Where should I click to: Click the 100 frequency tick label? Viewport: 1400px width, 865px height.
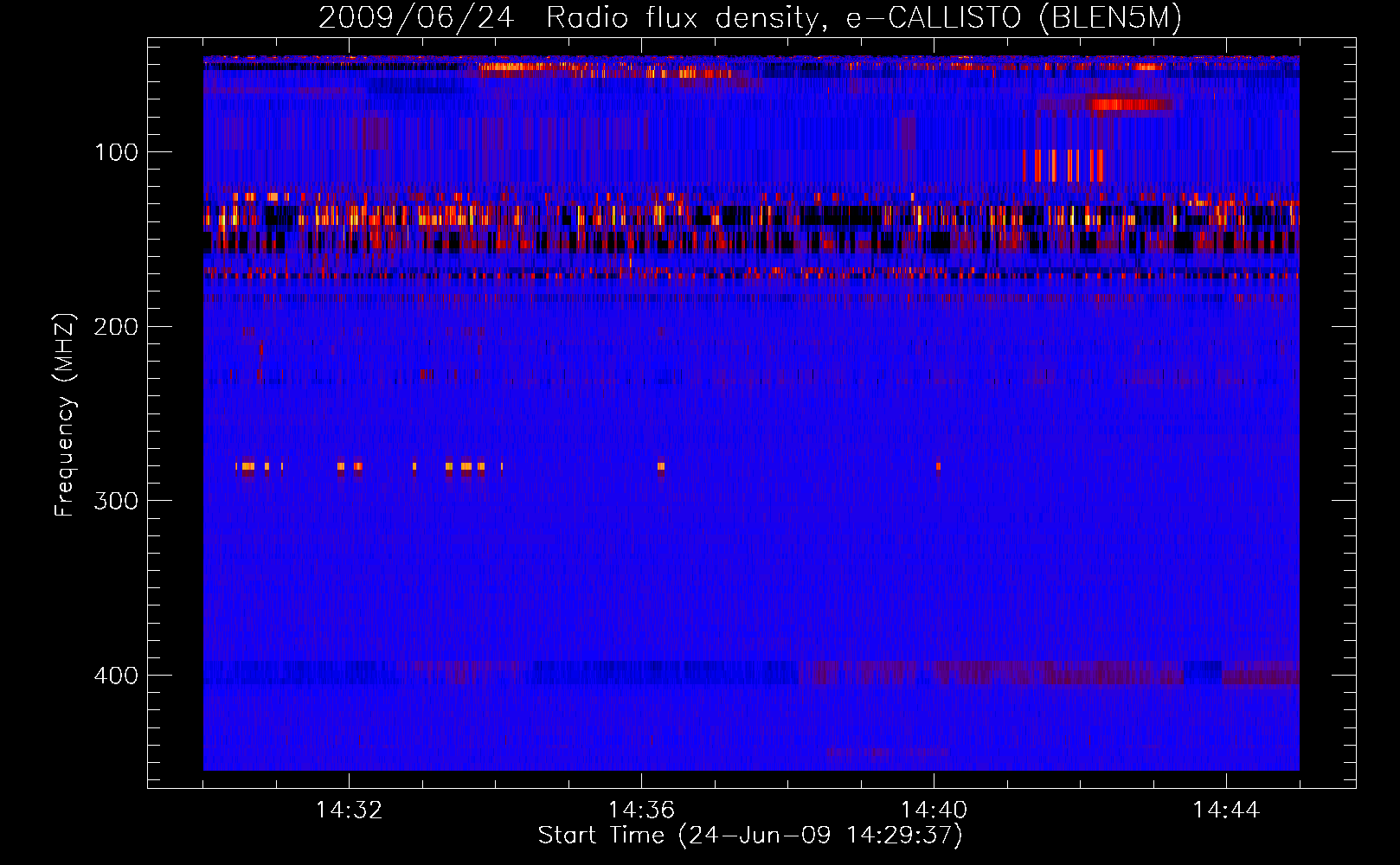116,152
